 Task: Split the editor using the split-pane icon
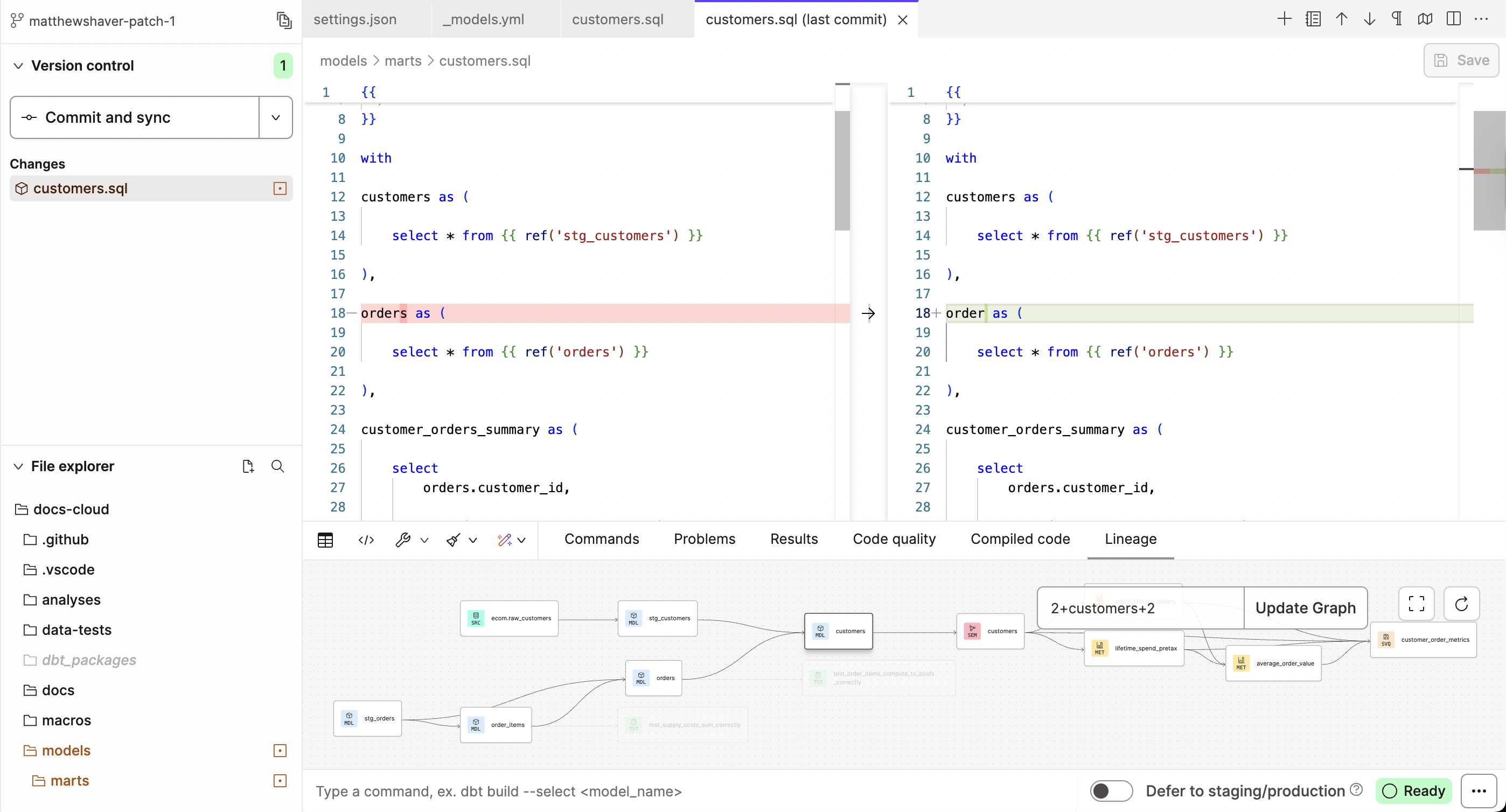[1453, 18]
